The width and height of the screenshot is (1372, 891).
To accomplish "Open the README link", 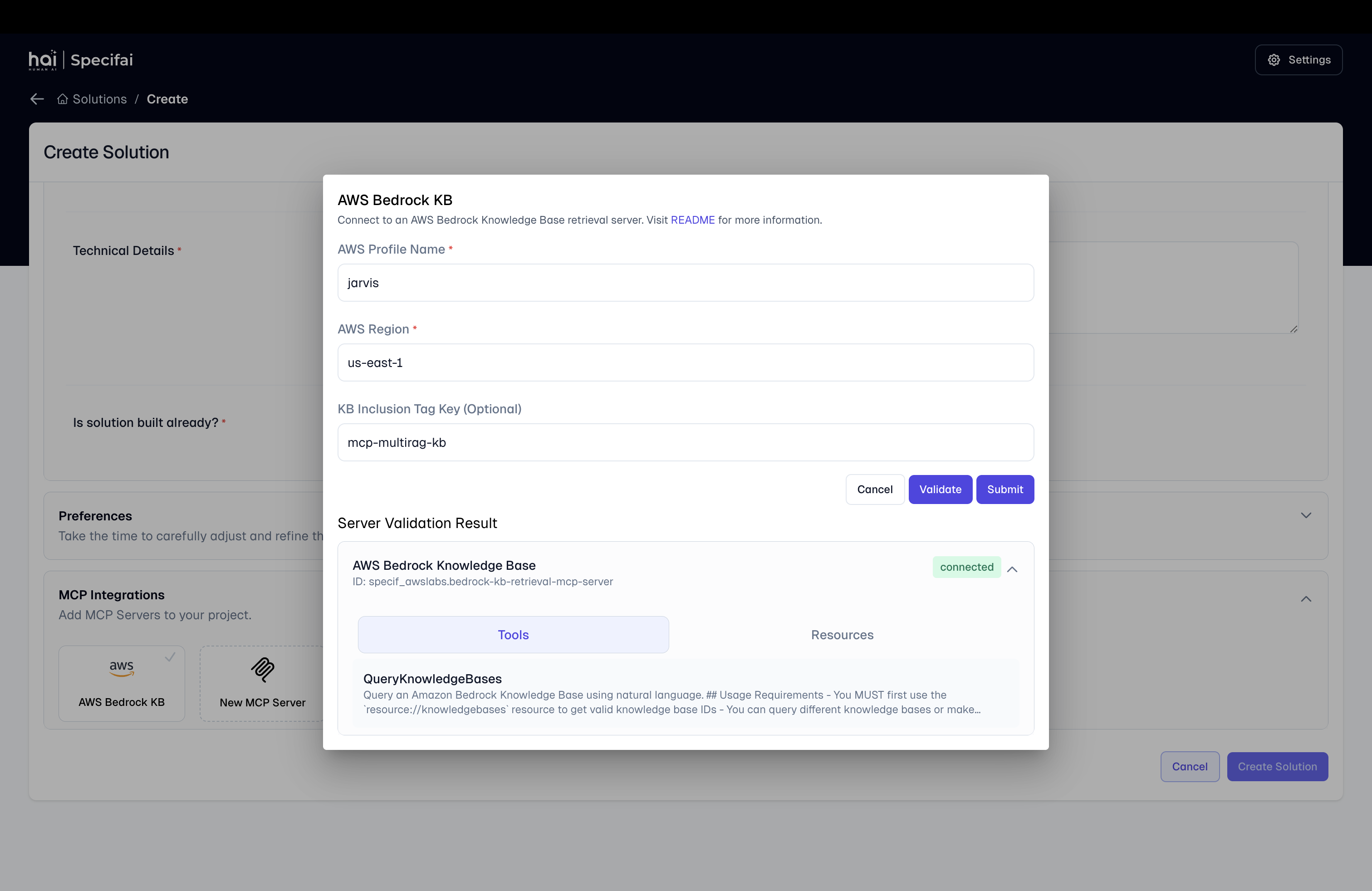I will pyautogui.click(x=692, y=220).
